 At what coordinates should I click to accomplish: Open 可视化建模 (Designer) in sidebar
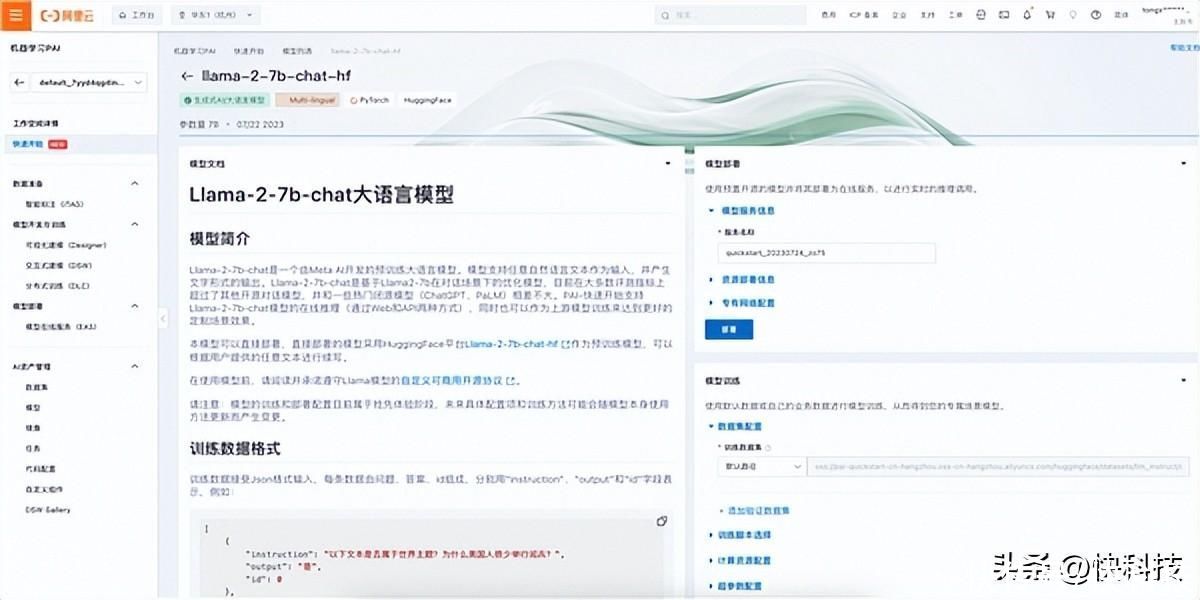(65, 244)
